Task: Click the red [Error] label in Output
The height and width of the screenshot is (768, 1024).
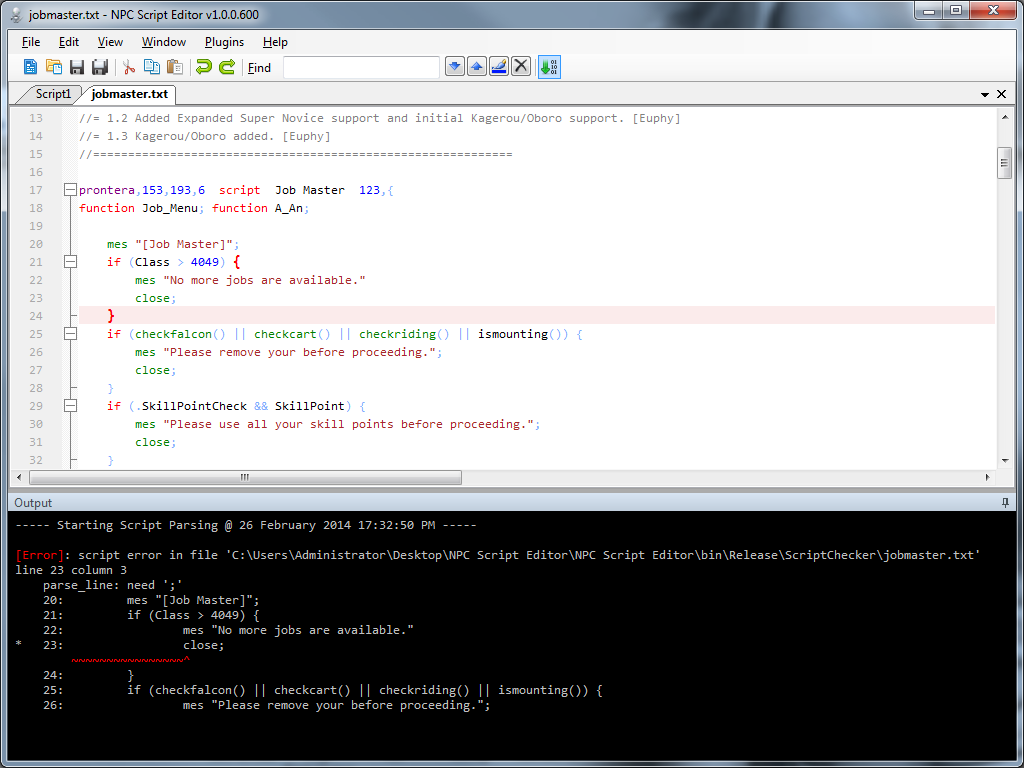Action: coord(39,555)
